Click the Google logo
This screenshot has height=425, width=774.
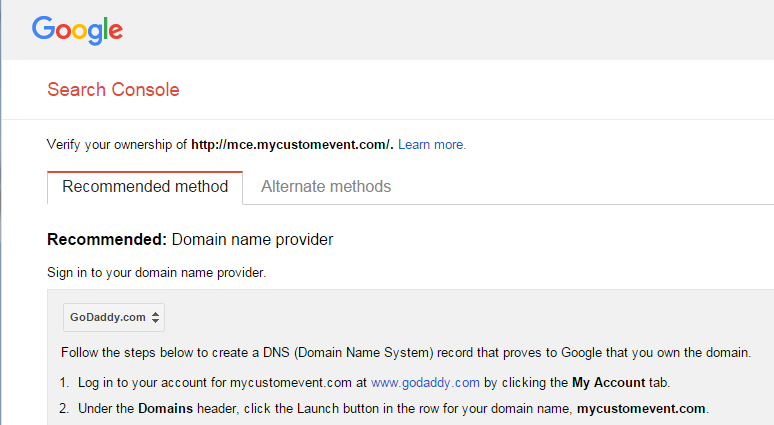coord(77,30)
